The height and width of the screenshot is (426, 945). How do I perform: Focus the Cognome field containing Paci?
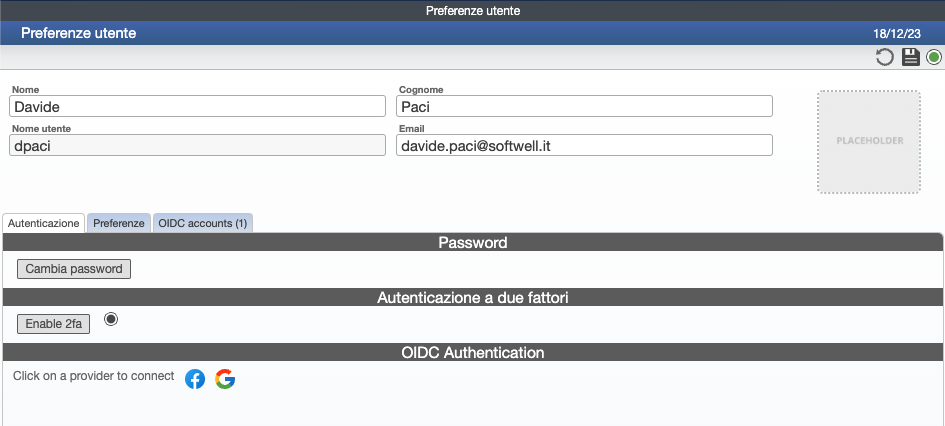(x=584, y=106)
